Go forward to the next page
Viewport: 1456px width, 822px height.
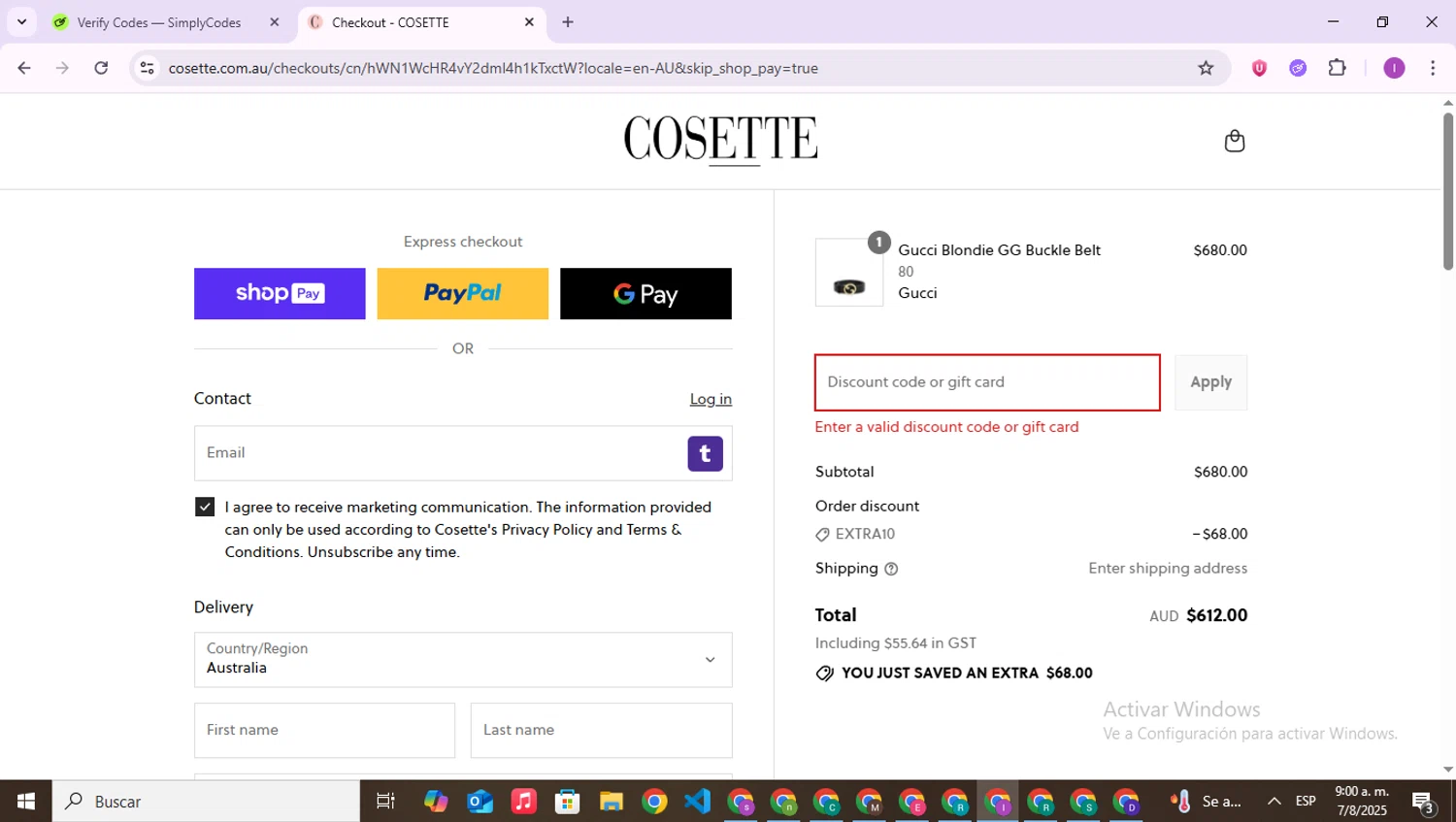(x=62, y=68)
